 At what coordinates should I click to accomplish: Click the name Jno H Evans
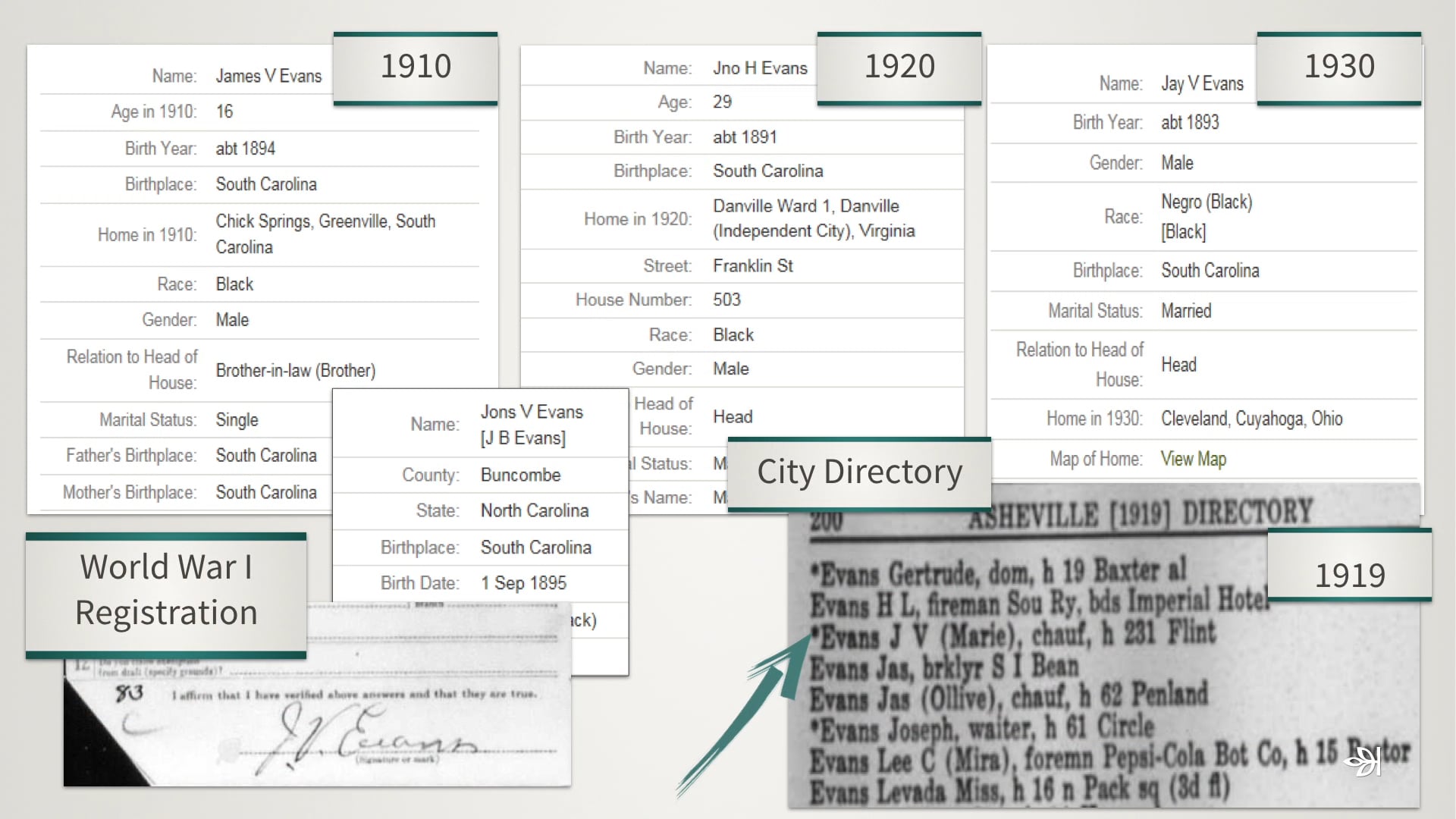pos(760,68)
